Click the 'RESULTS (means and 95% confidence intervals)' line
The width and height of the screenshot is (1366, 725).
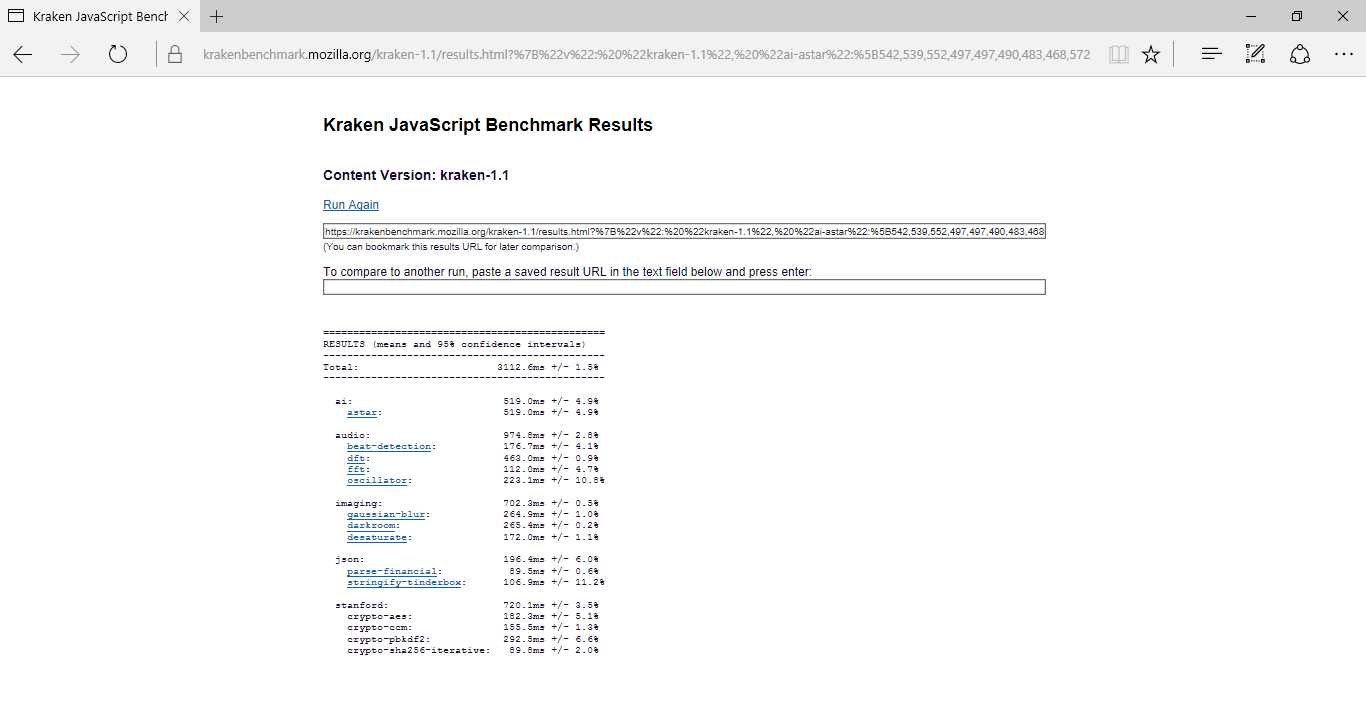pyautogui.click(x=454, y=344)
